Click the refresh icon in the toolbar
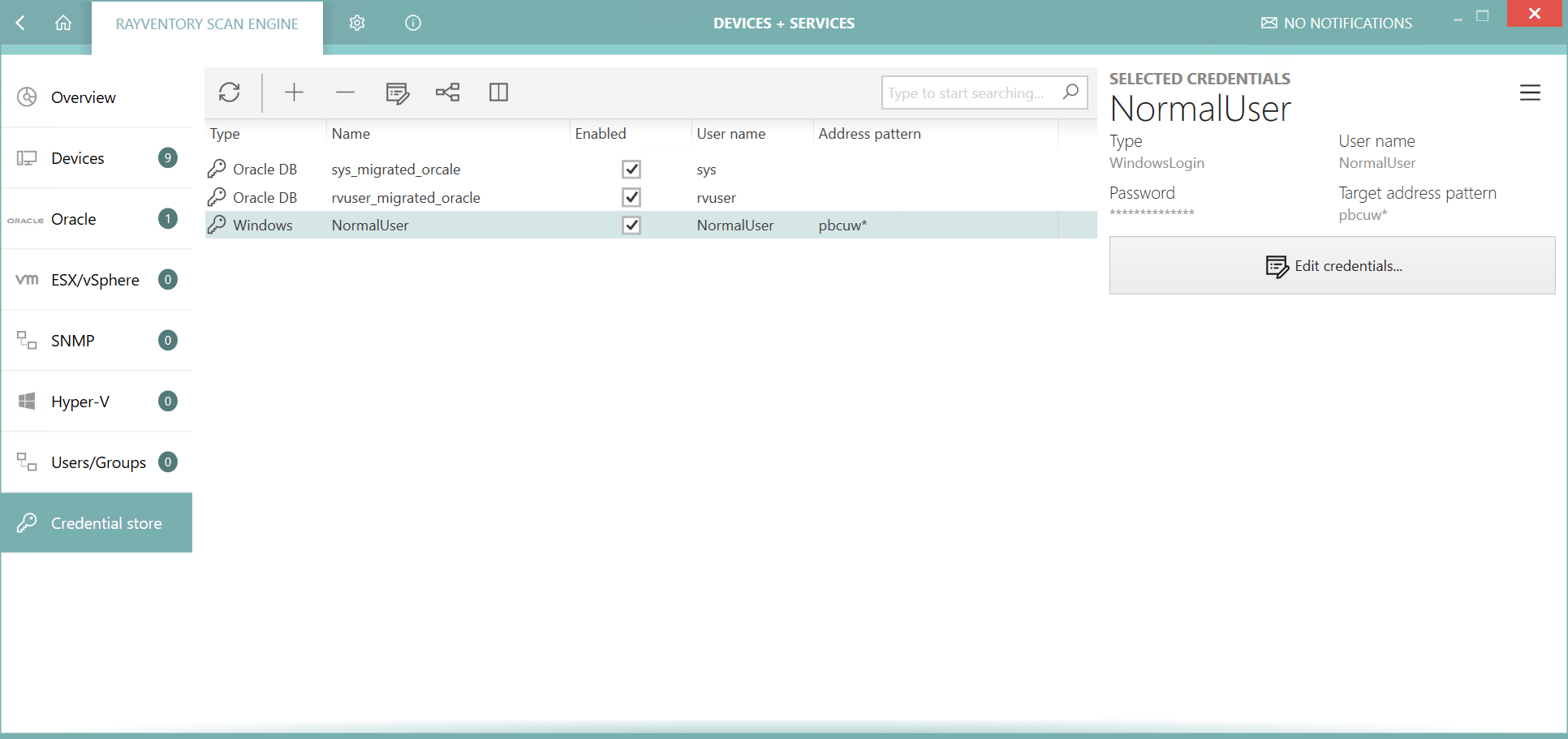The height and width of the screenshot is (739, 1568). [x=230, y=92]
